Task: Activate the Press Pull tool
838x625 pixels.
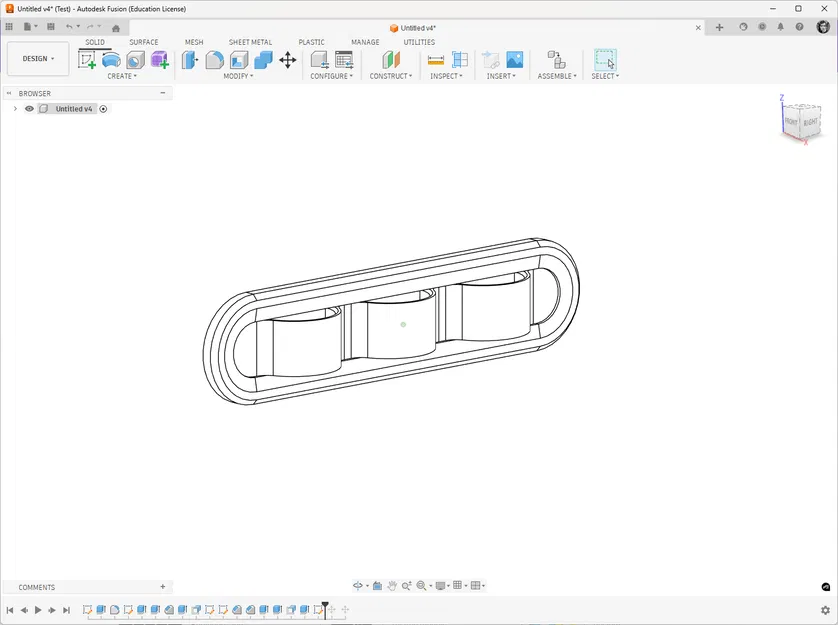Action: pos(188,60)
